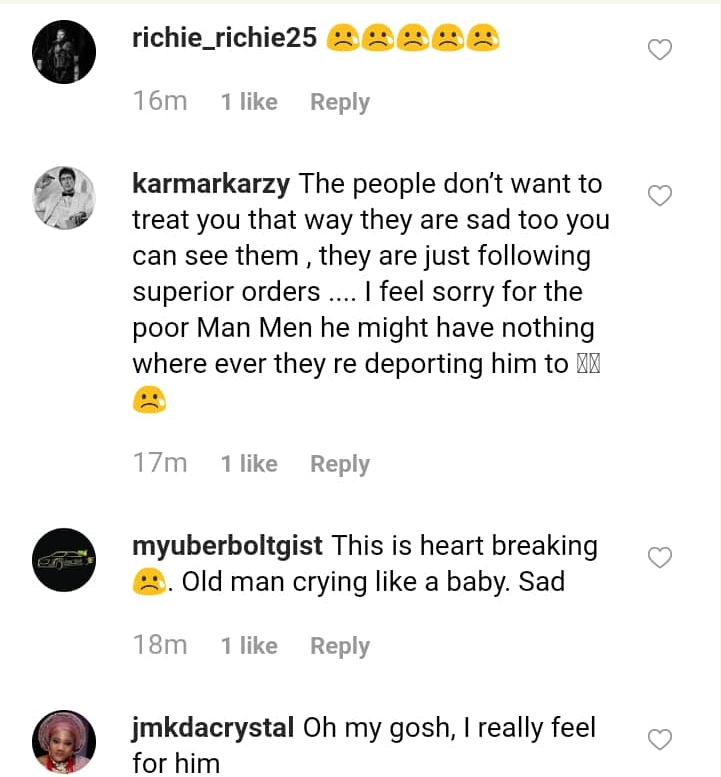View likes on richie_richie25's comment
The height and width of the screenshot is (777, 721).
249,102
